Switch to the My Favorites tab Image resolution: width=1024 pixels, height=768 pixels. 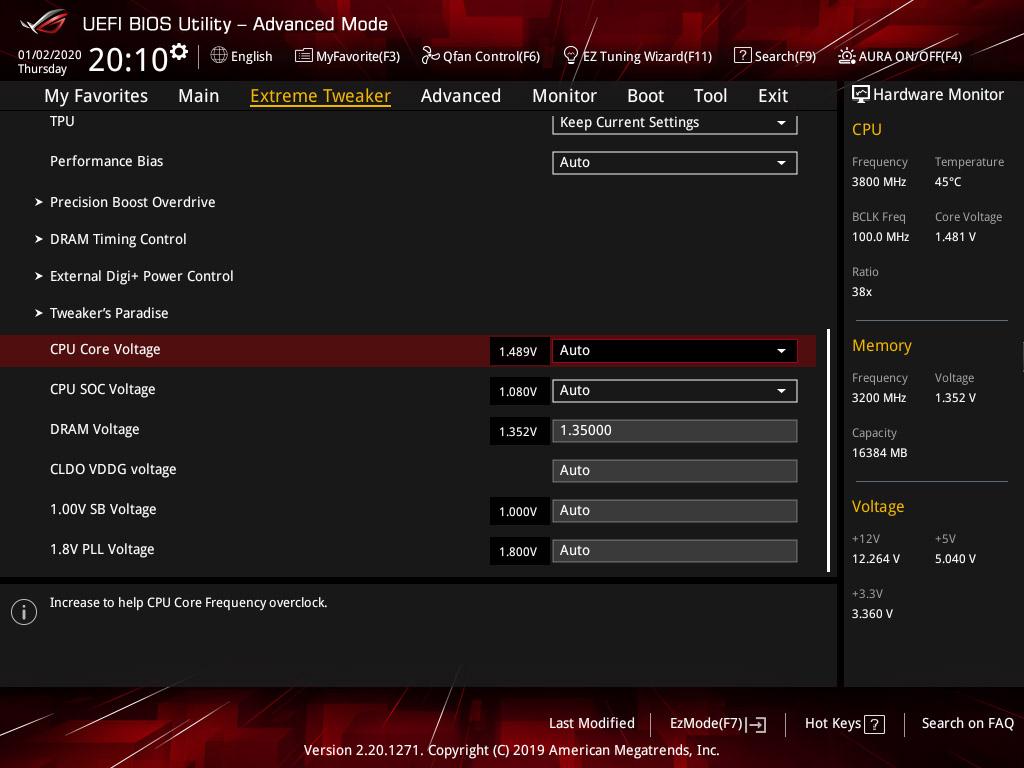tap(96, 96)
